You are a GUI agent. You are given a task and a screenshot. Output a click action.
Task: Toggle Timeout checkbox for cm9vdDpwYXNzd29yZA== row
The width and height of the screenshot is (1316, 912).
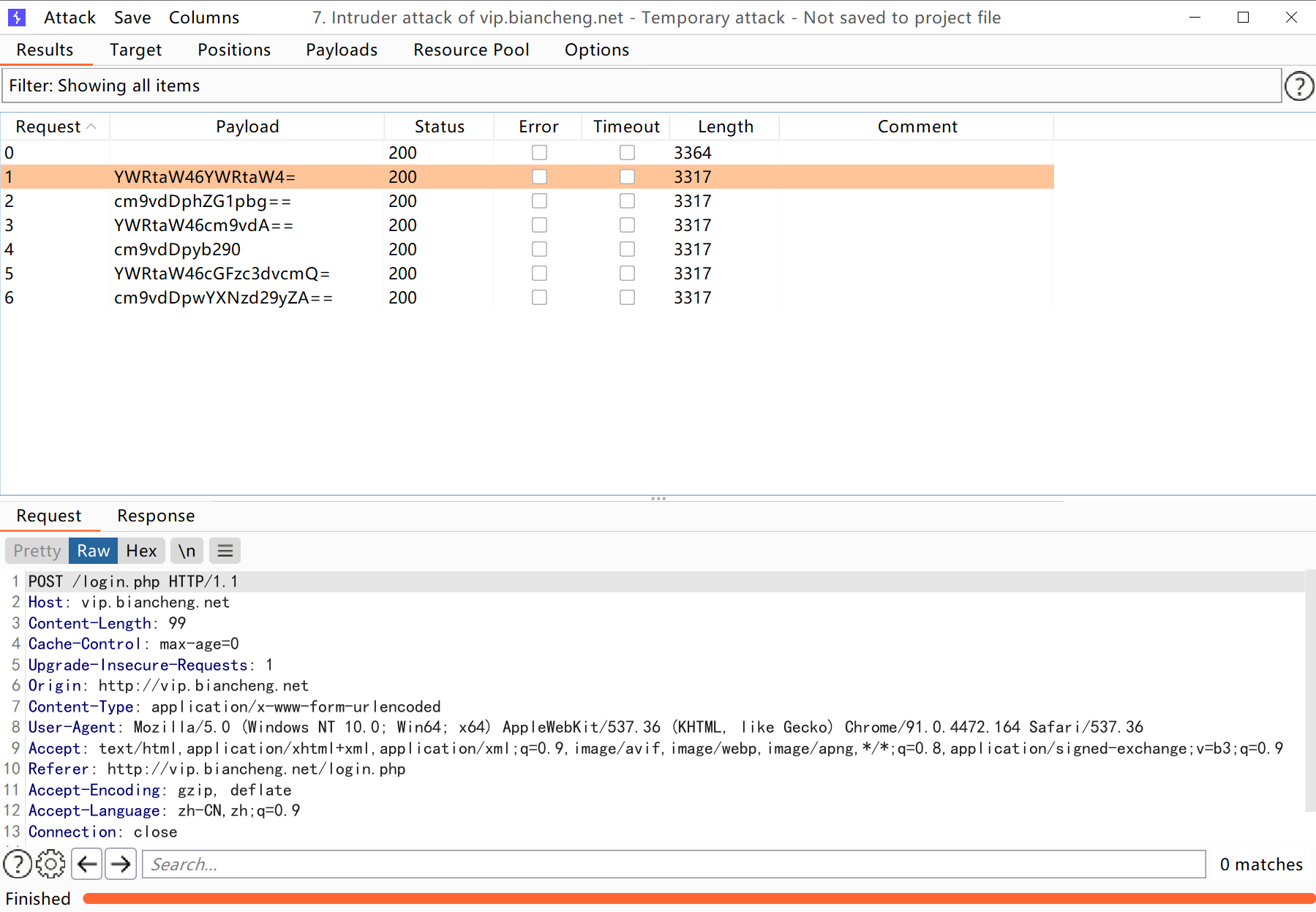[x=627, y=297]
